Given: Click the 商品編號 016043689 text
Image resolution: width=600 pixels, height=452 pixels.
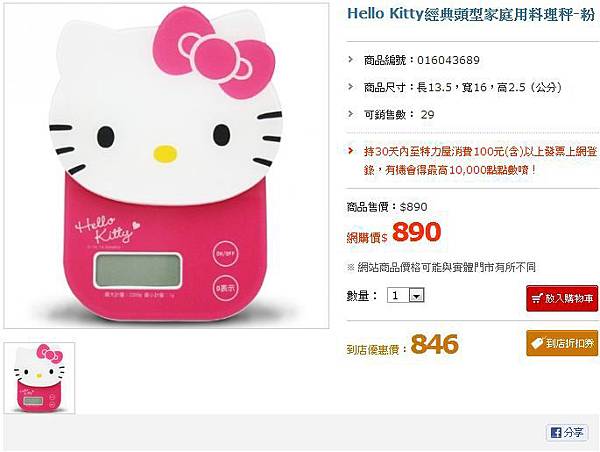Looking at the screenshot, I should tap(422, 60).
